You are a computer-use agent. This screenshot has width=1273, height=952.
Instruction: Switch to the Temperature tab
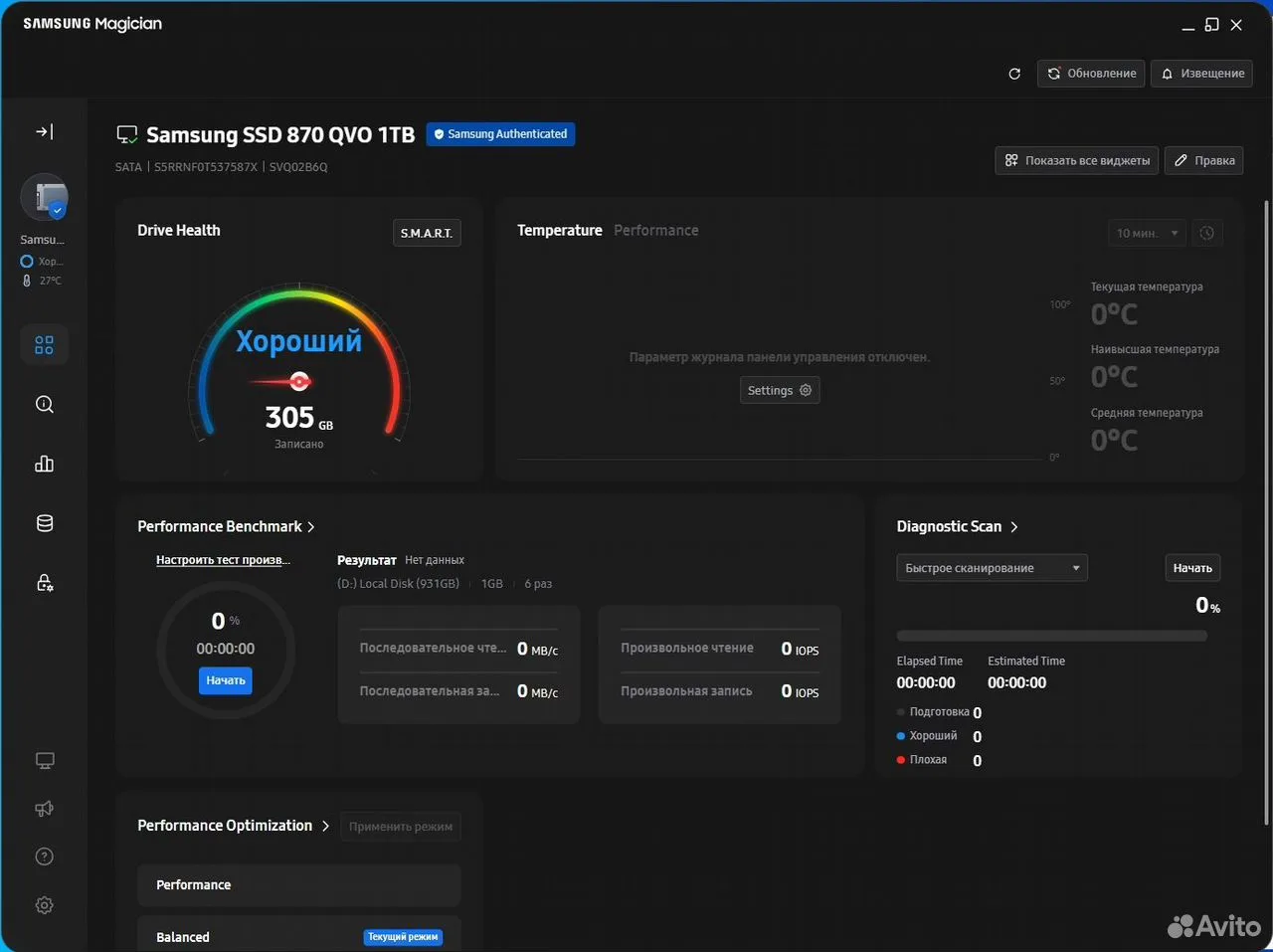pos(560,230)
